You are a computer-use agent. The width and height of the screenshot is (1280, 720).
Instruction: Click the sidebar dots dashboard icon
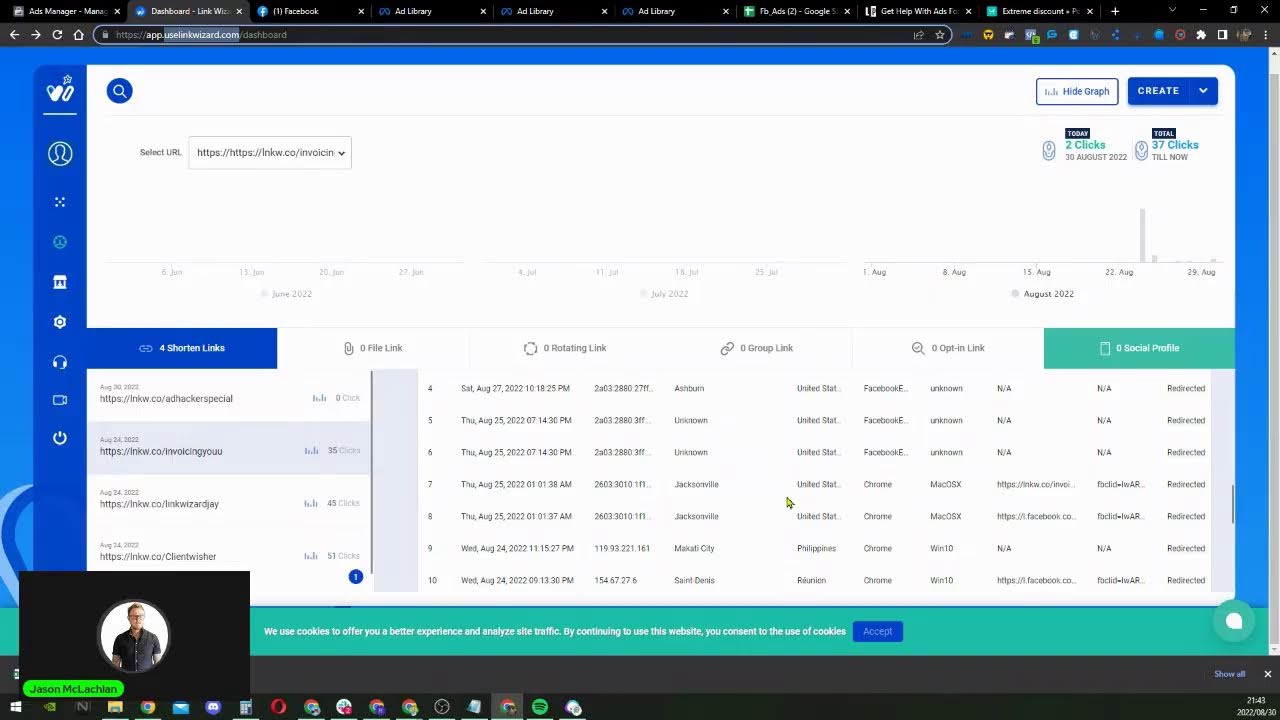pyautogui.click(x=60, y=202)
